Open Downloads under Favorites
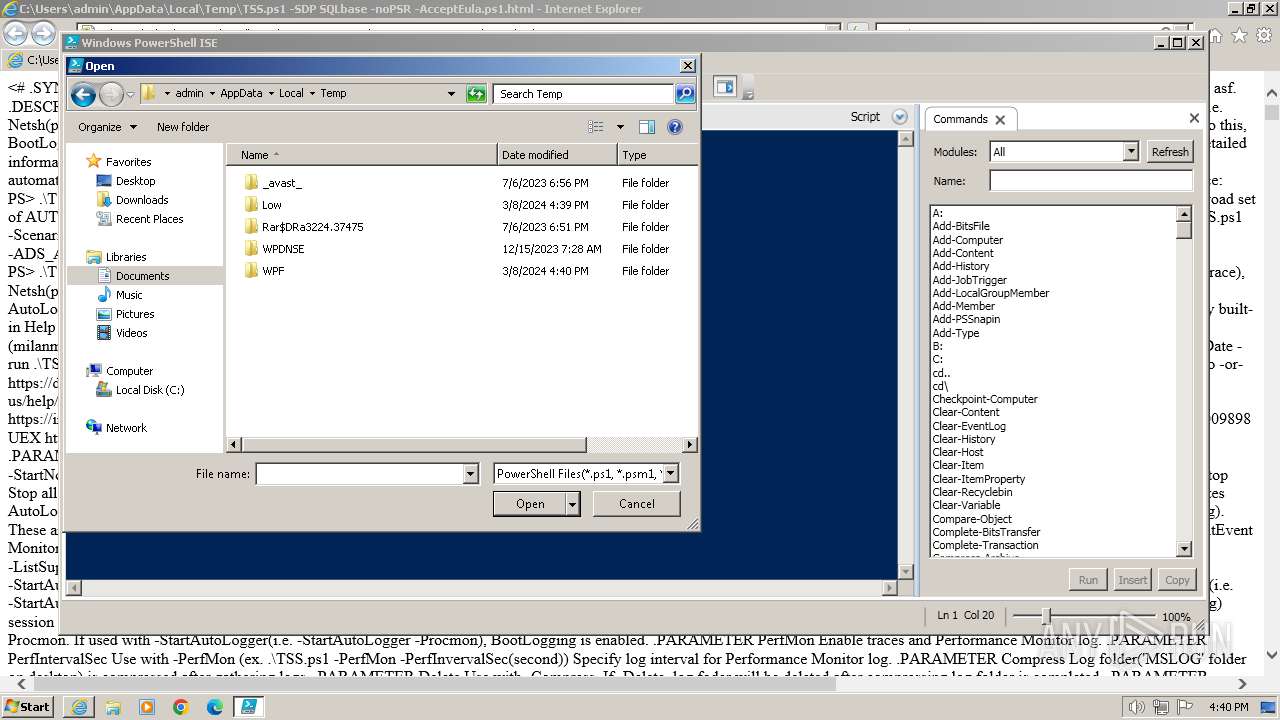The height and width of the screenshot is (720, 1280). (x=141, y=200)
